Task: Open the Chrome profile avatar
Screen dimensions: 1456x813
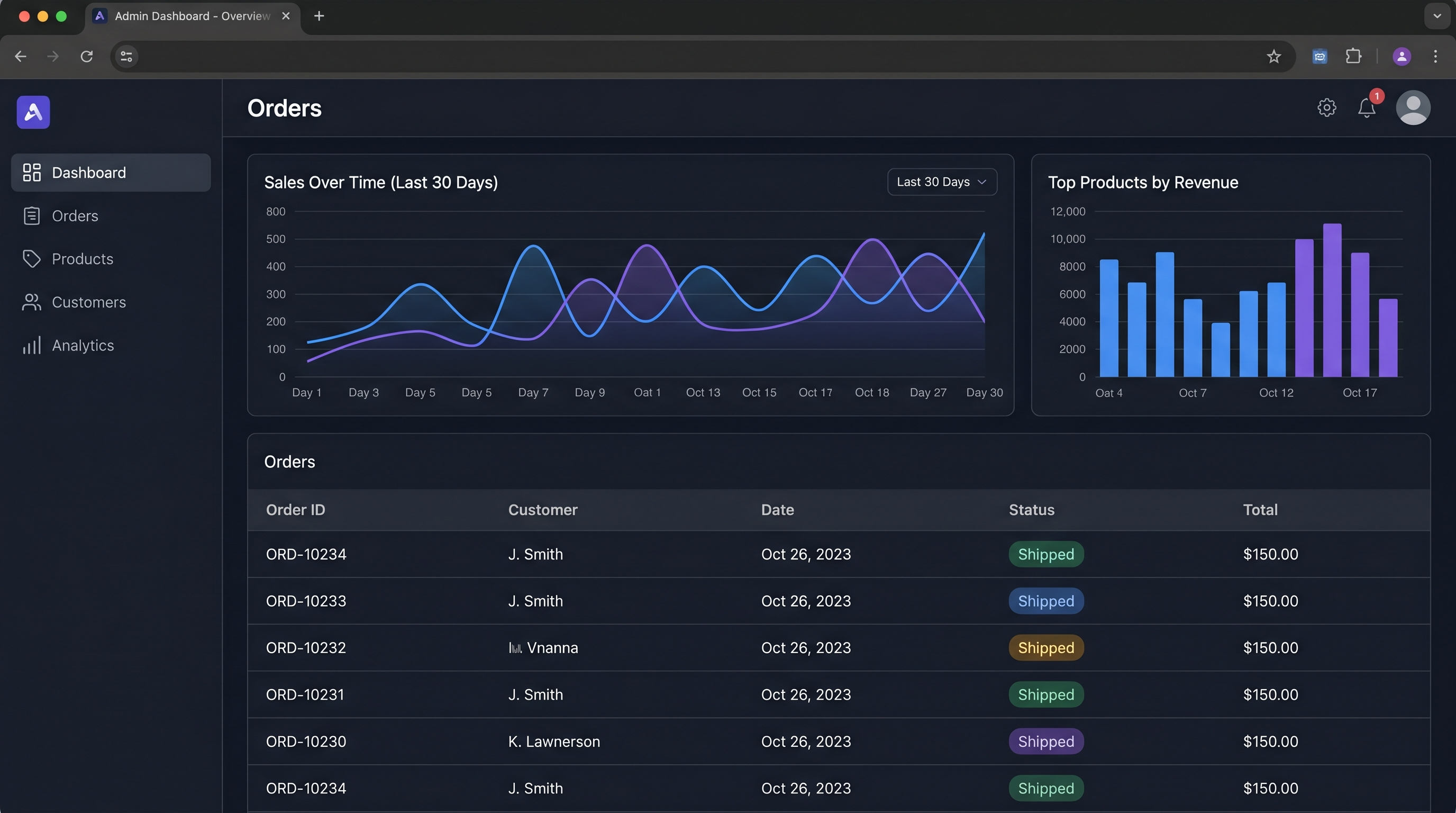Action: (x=1402, y=57)
